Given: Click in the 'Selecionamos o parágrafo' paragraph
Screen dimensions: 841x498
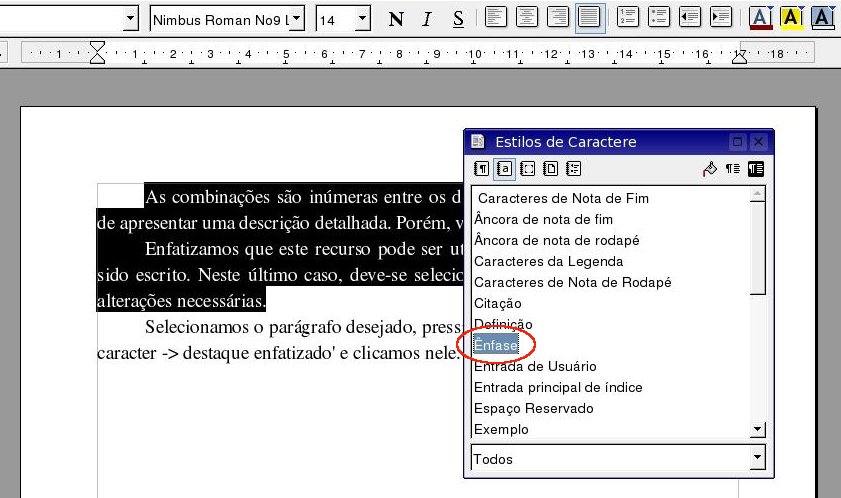Looking at the screenshot, I should point(279,340).
